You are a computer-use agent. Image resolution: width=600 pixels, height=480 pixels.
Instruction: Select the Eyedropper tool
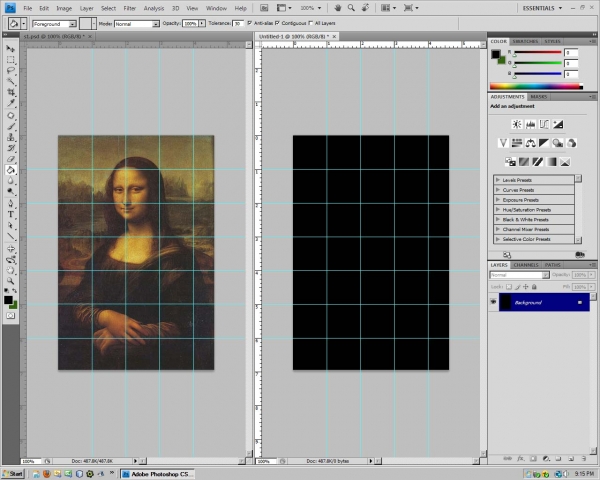point(10,103)
